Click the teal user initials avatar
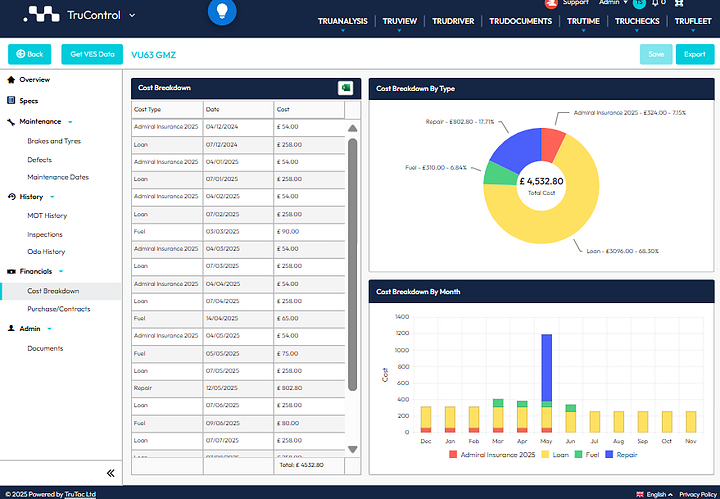 click(x=639, y=3)
